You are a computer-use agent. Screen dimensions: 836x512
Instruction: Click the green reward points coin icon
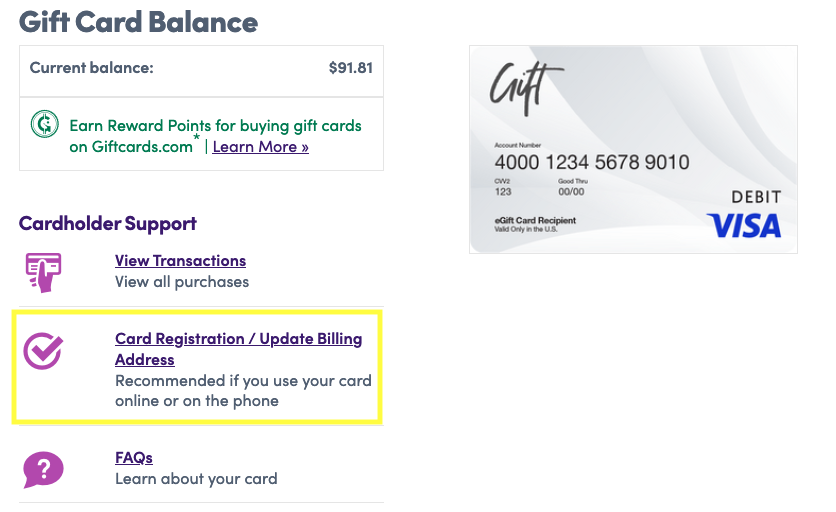44,124
